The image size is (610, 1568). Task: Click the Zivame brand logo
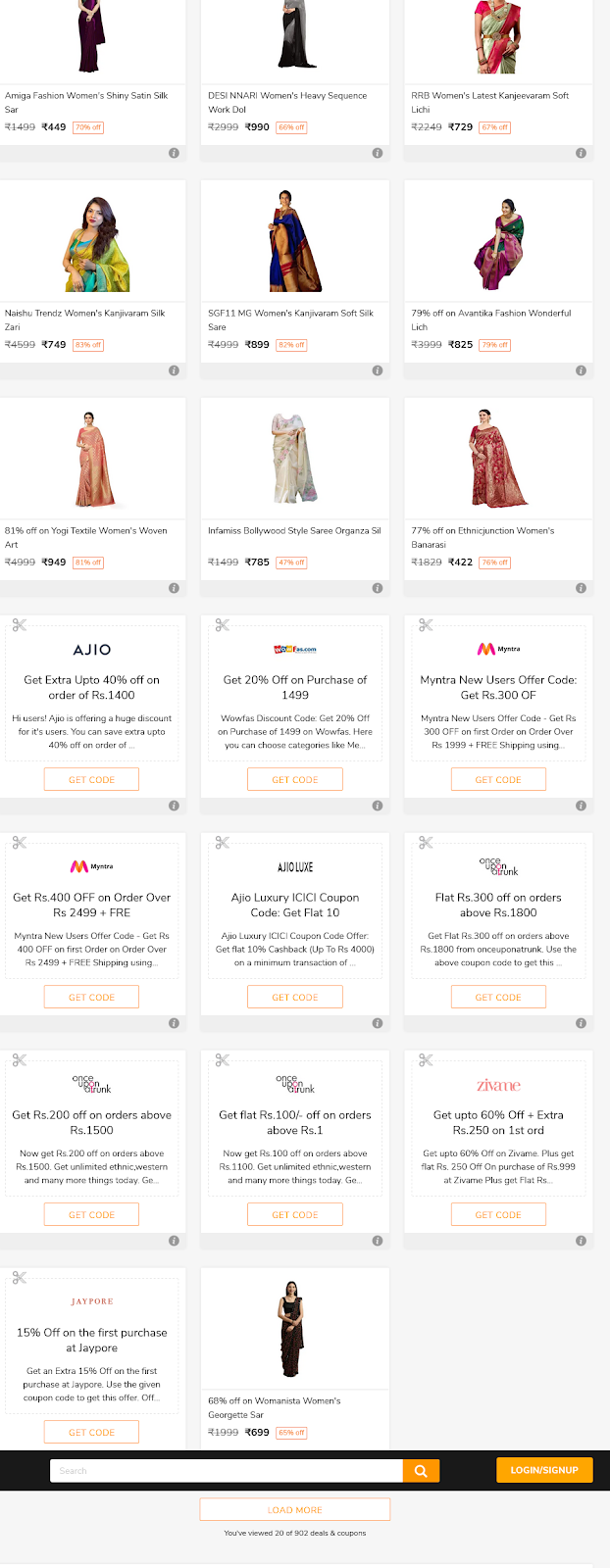498,1085
